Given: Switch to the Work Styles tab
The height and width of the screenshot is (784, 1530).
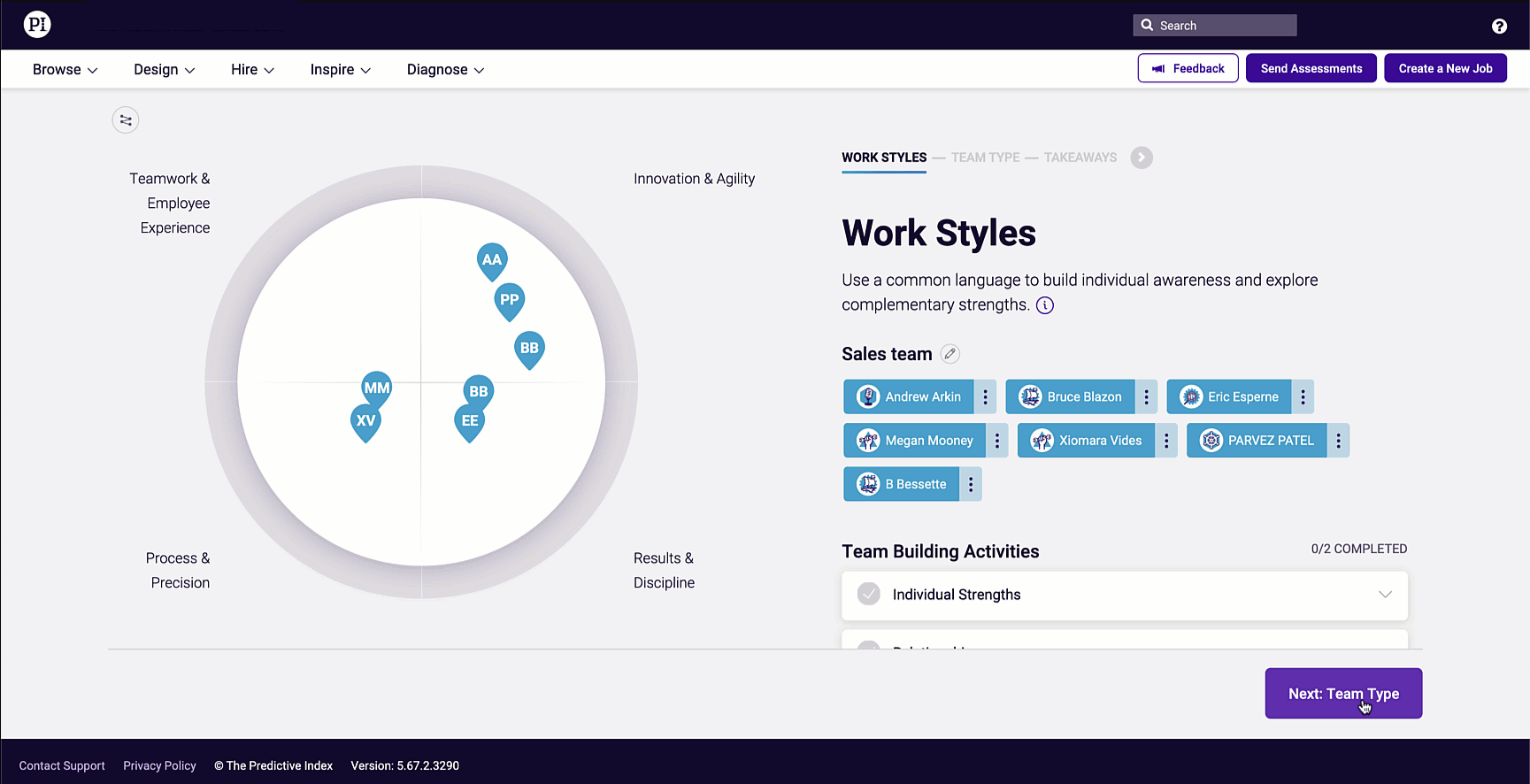Looking at the screenshot, I should coord(884,158).
